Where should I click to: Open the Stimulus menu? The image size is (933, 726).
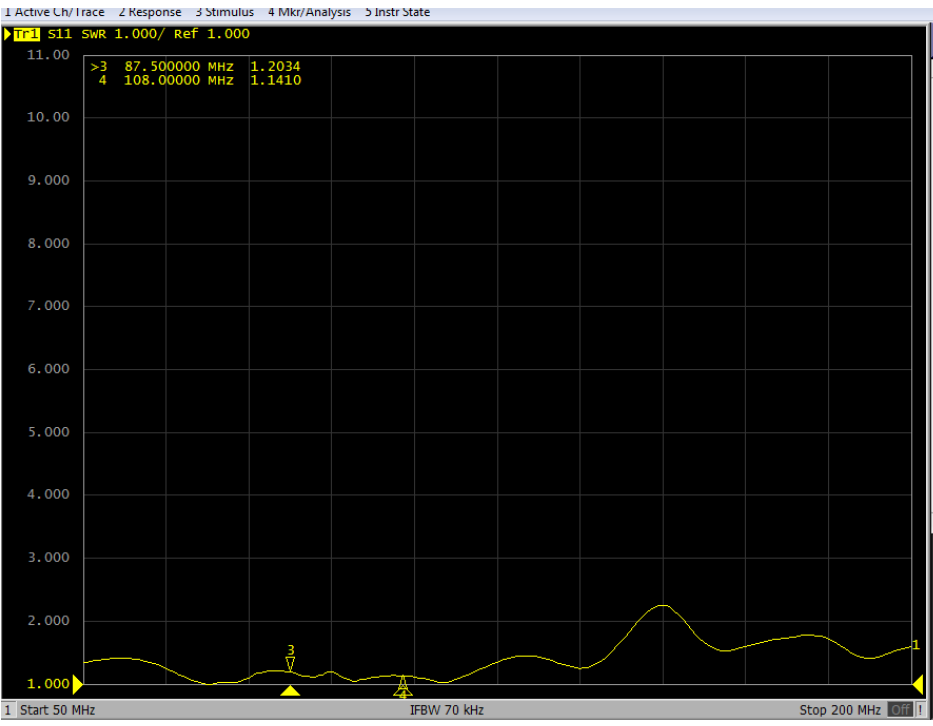[x=224, y=12]
